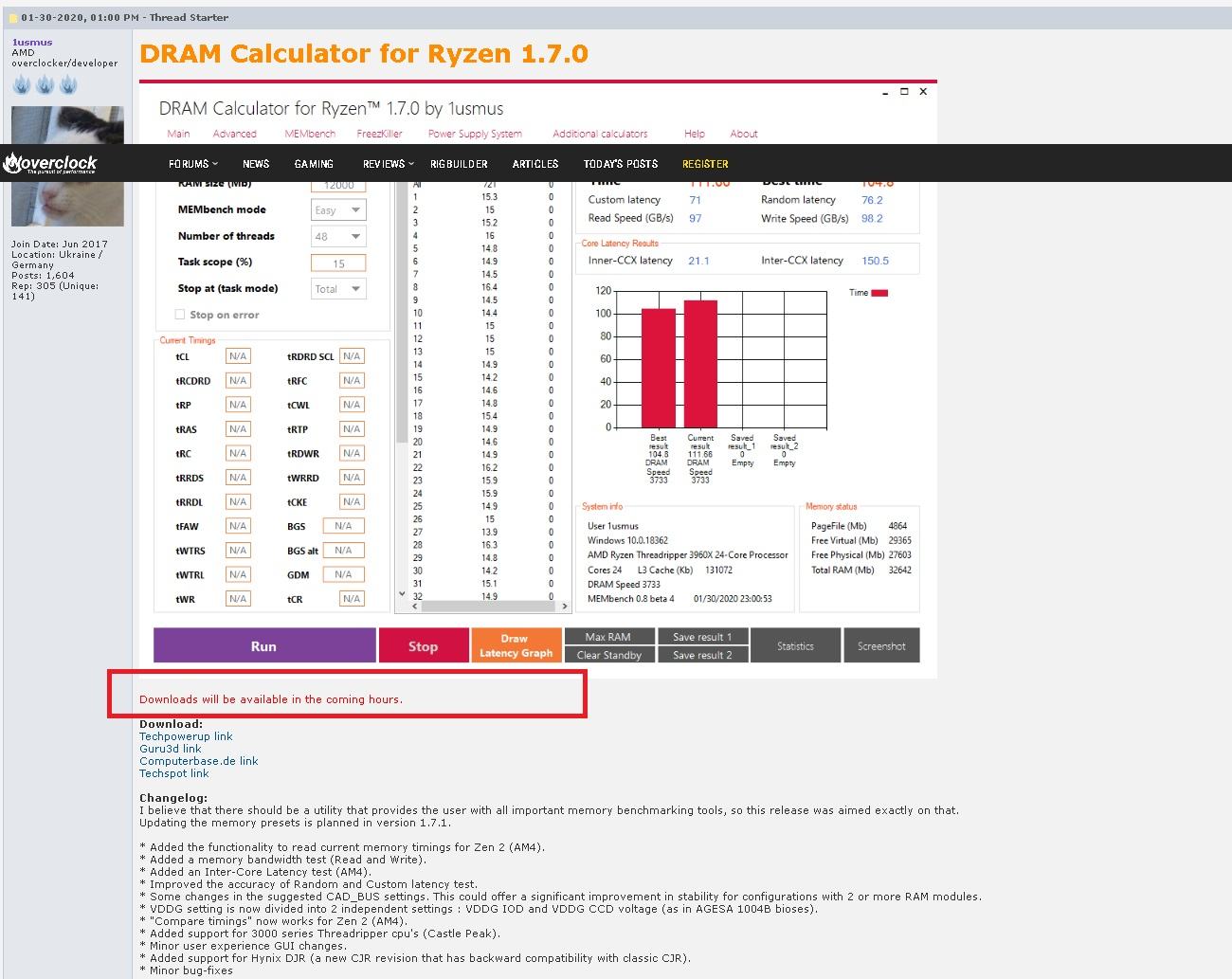Viewport: 1232px width, 979px height.
Task: Click the timings panel scroll down arrow
Action: point(402,594)
